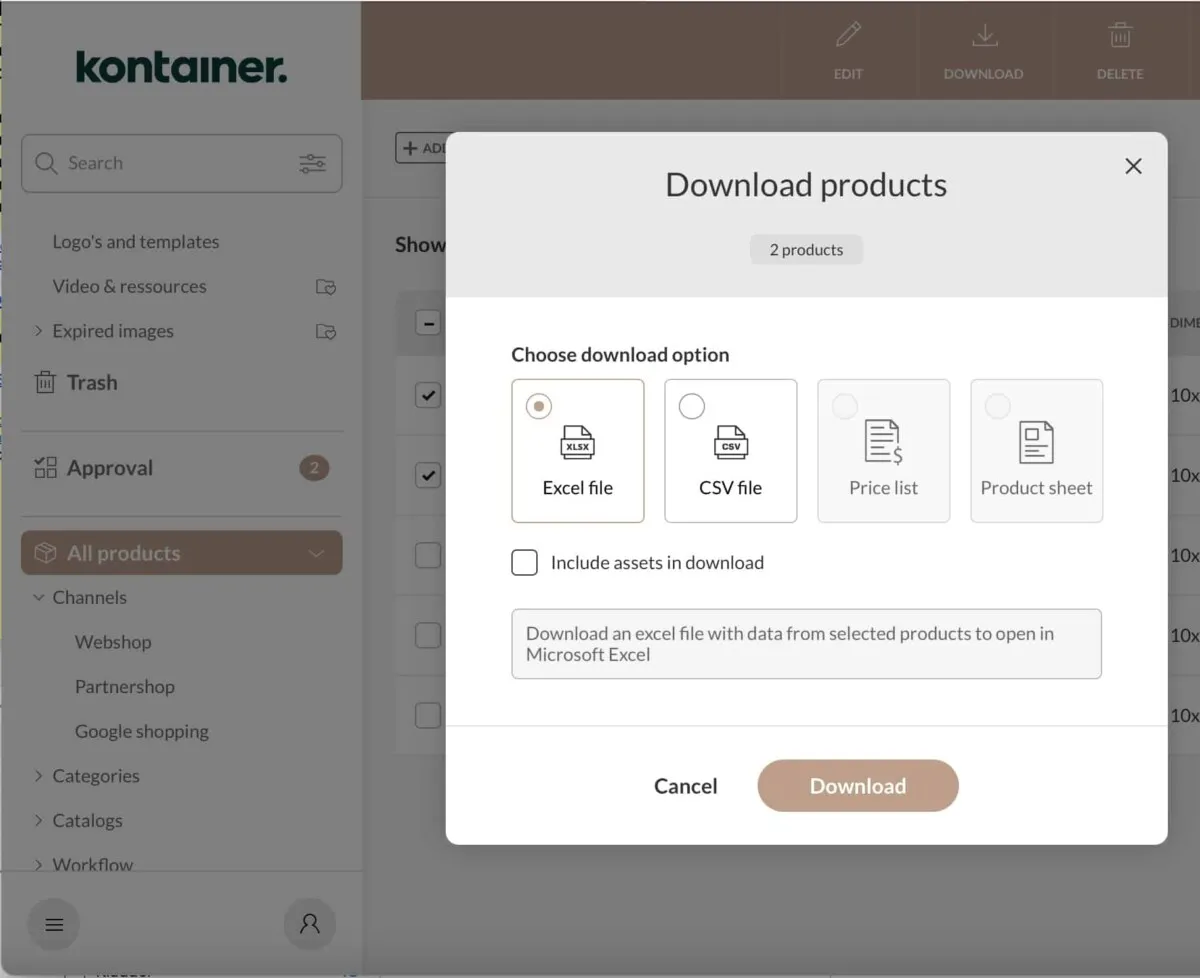Click the Download button in dialog

pos(858,786)
